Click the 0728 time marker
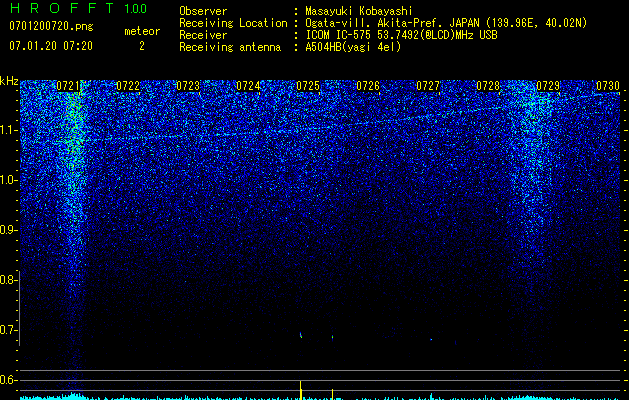 pos(488,86)
